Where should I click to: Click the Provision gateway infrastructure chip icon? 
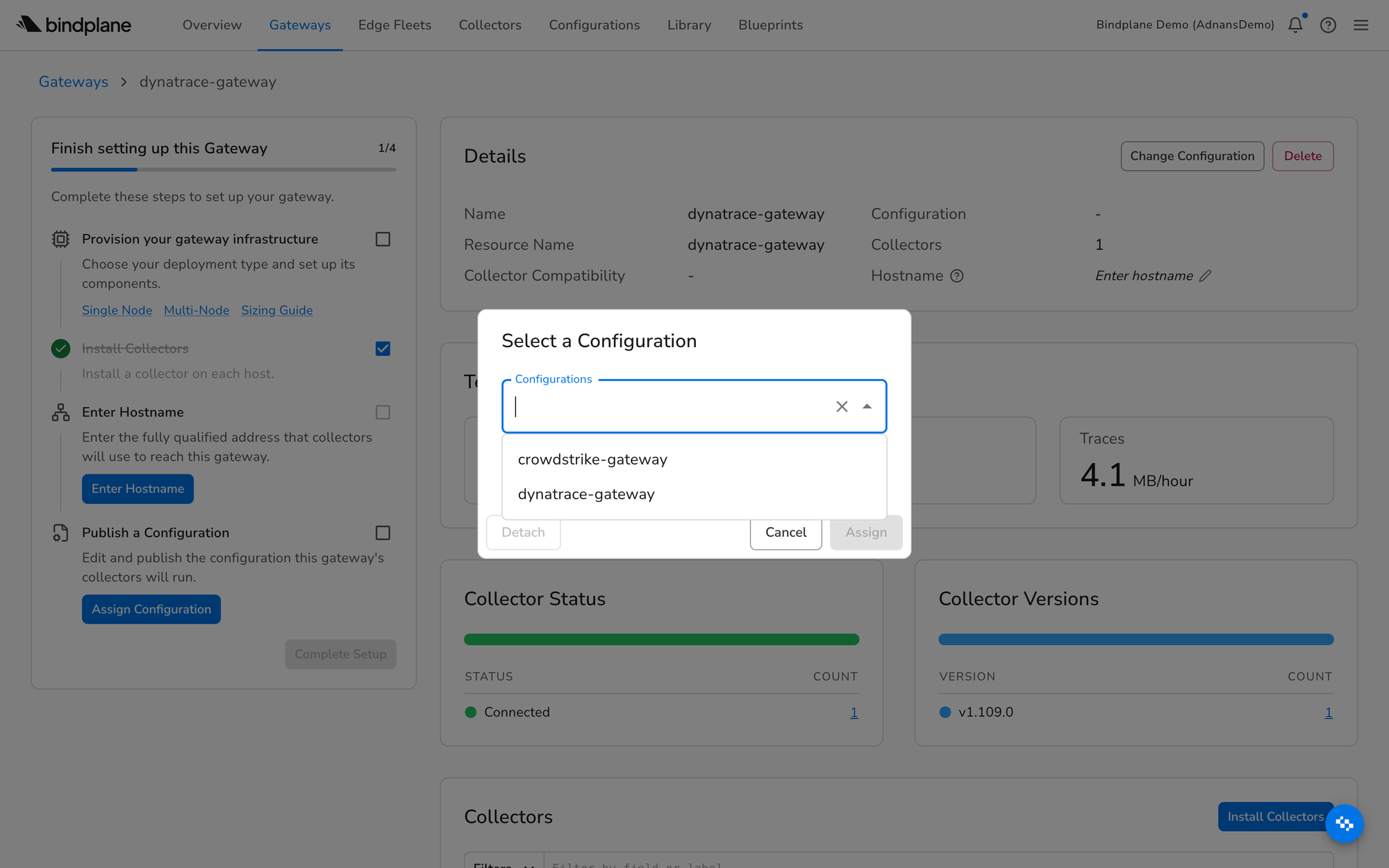click(x=60, y=239)
